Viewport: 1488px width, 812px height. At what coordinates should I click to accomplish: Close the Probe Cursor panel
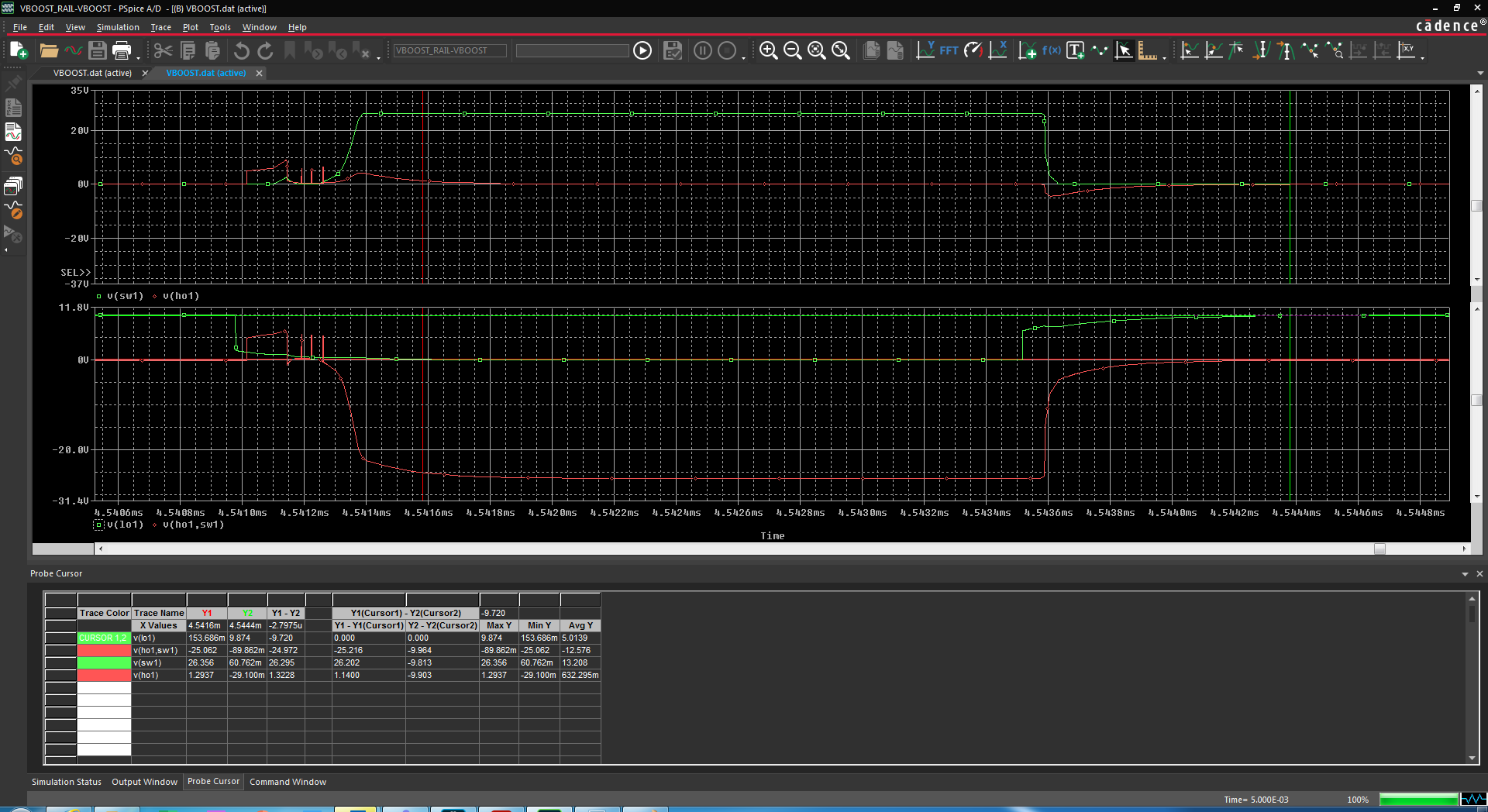pyautogui.click(x=1479, y=574)
